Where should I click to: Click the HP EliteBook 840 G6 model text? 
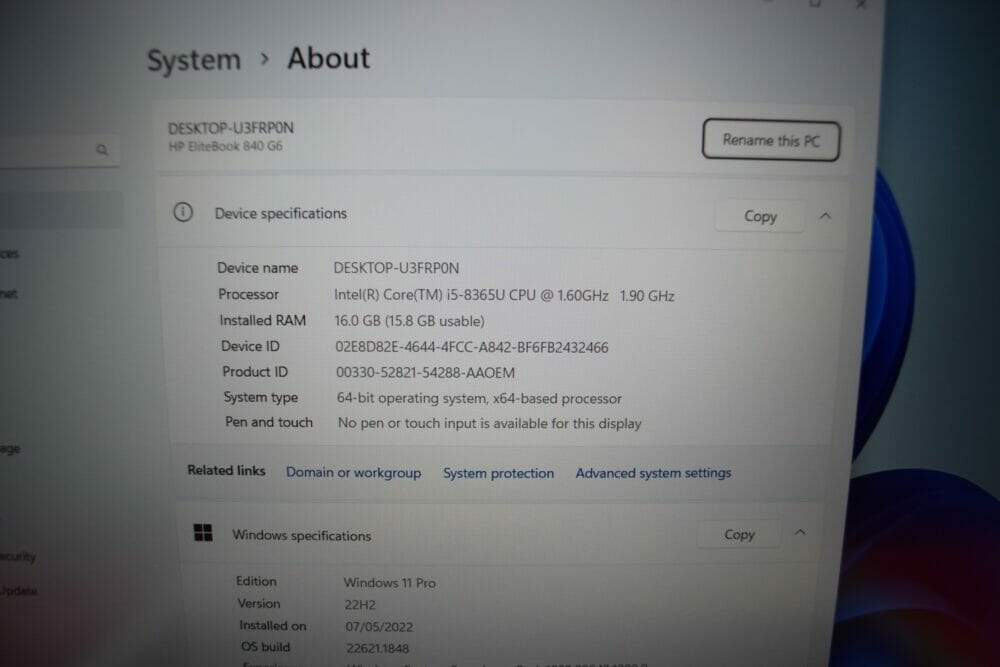pyautogui.click(x=225, y=147)
